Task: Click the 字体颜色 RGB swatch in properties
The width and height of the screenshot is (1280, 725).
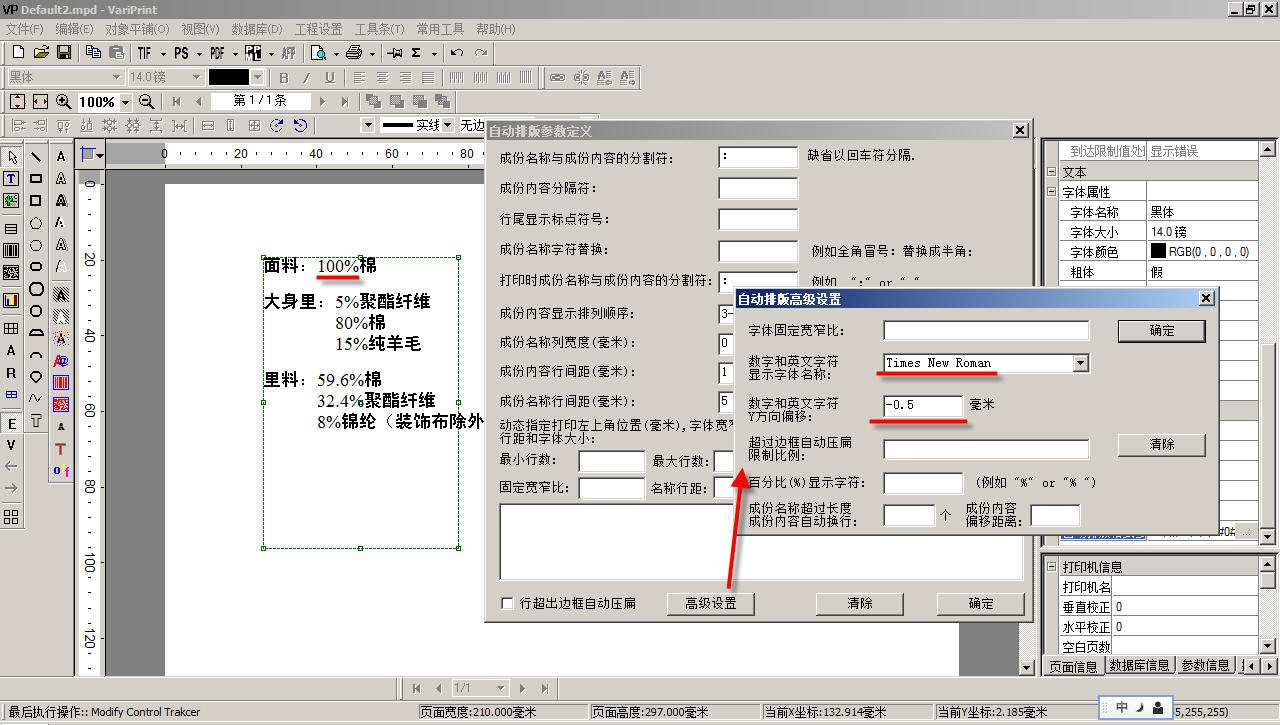Action: (1158, 252)
